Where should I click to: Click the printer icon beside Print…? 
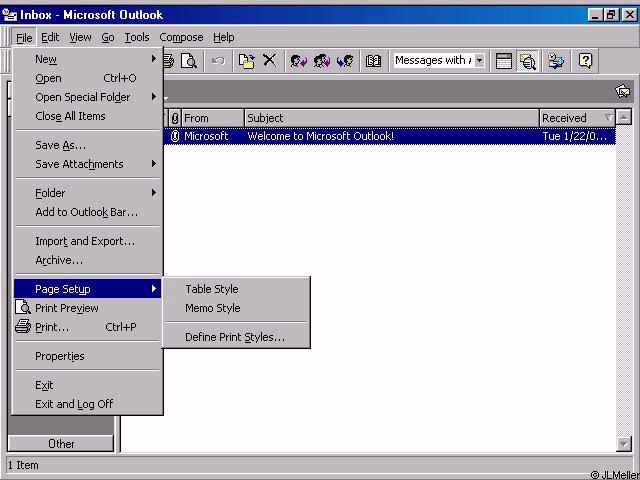pos(22,327)
